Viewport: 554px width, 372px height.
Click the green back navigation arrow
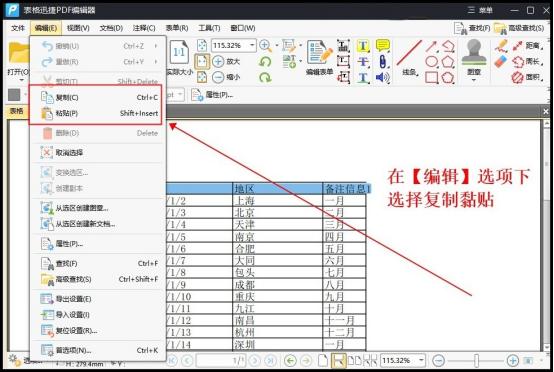(x=290, y=360)
